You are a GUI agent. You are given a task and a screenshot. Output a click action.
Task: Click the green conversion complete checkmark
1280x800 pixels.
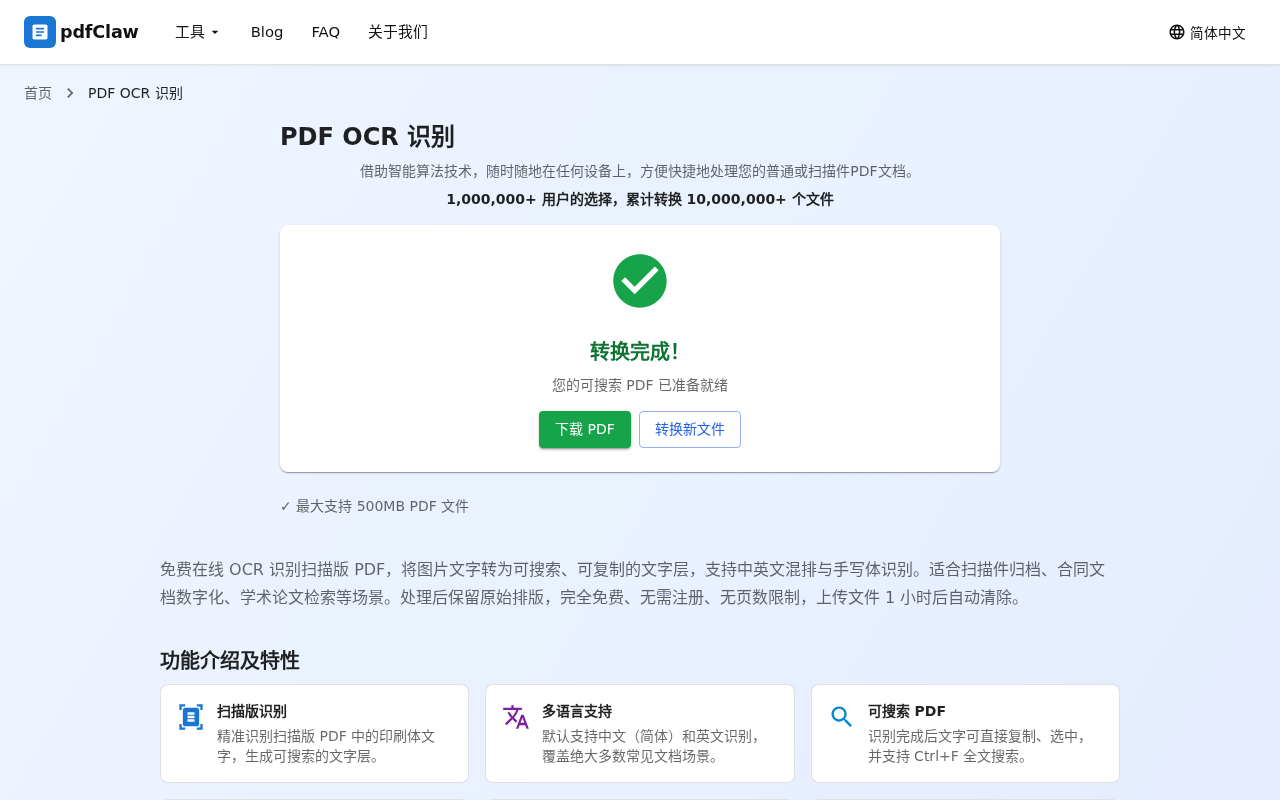(x=640, y=281)
